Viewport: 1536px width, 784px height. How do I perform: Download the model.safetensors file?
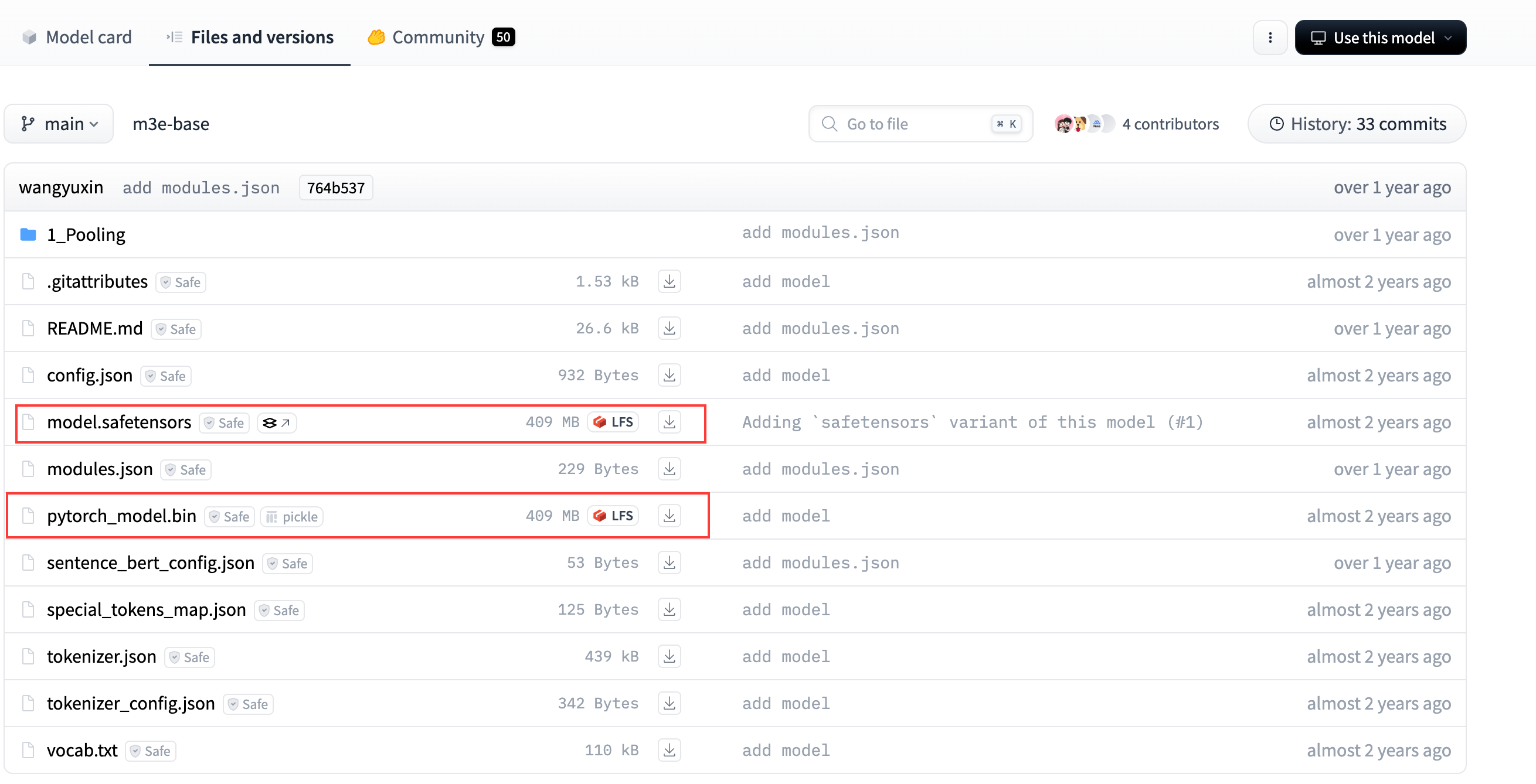point(669,422)
